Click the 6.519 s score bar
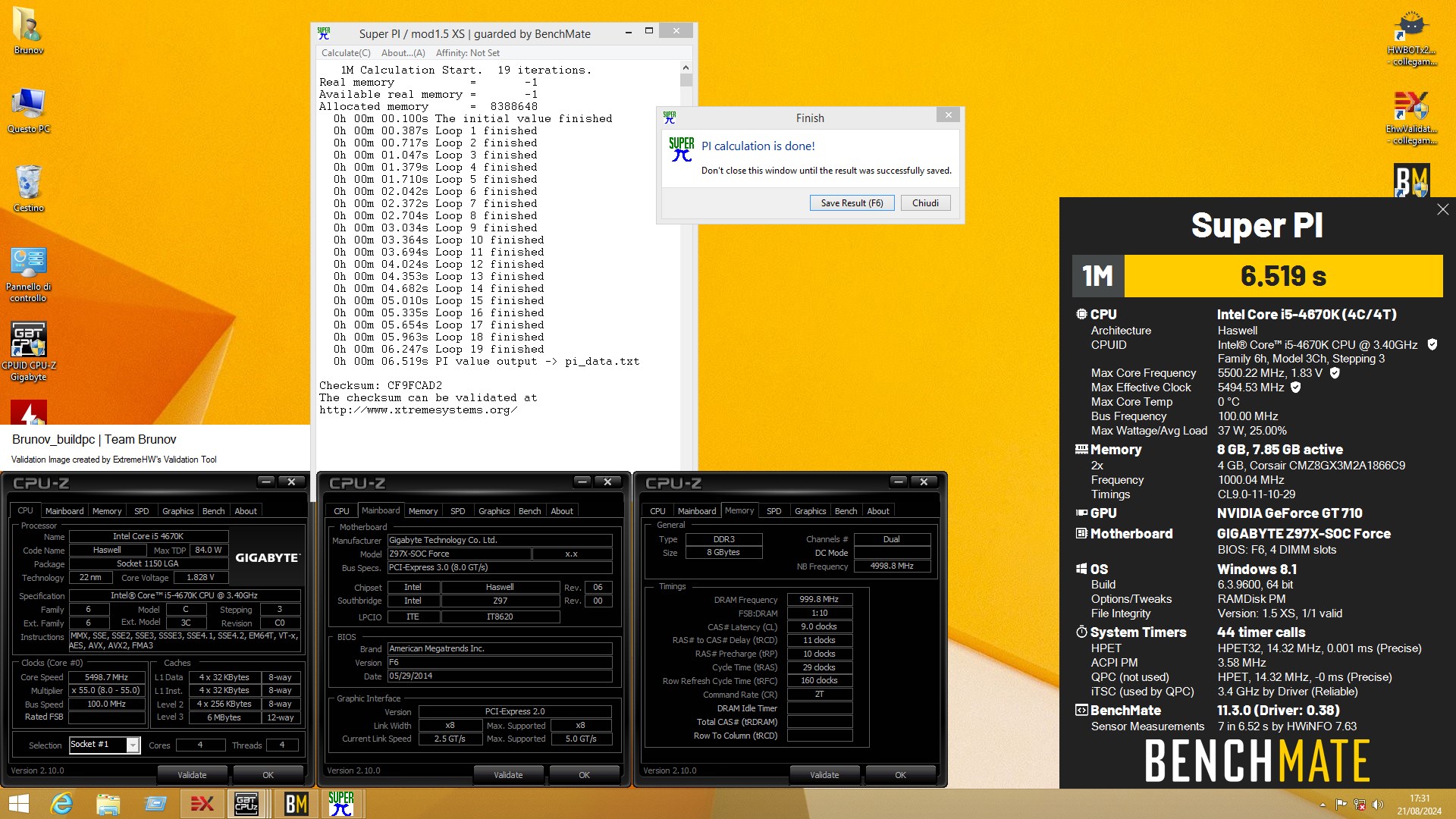Screen dimensions: 1456x819 click(x=1283, y=276)
